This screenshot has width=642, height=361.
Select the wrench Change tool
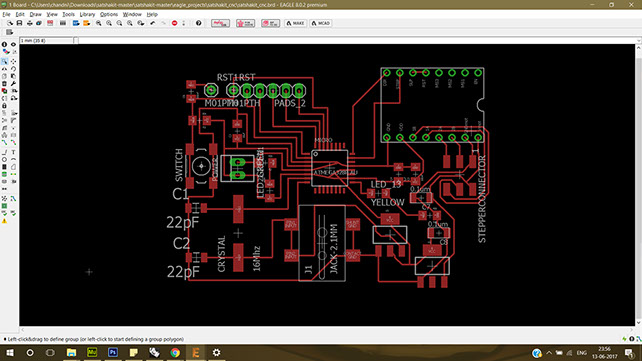[14, 83]
